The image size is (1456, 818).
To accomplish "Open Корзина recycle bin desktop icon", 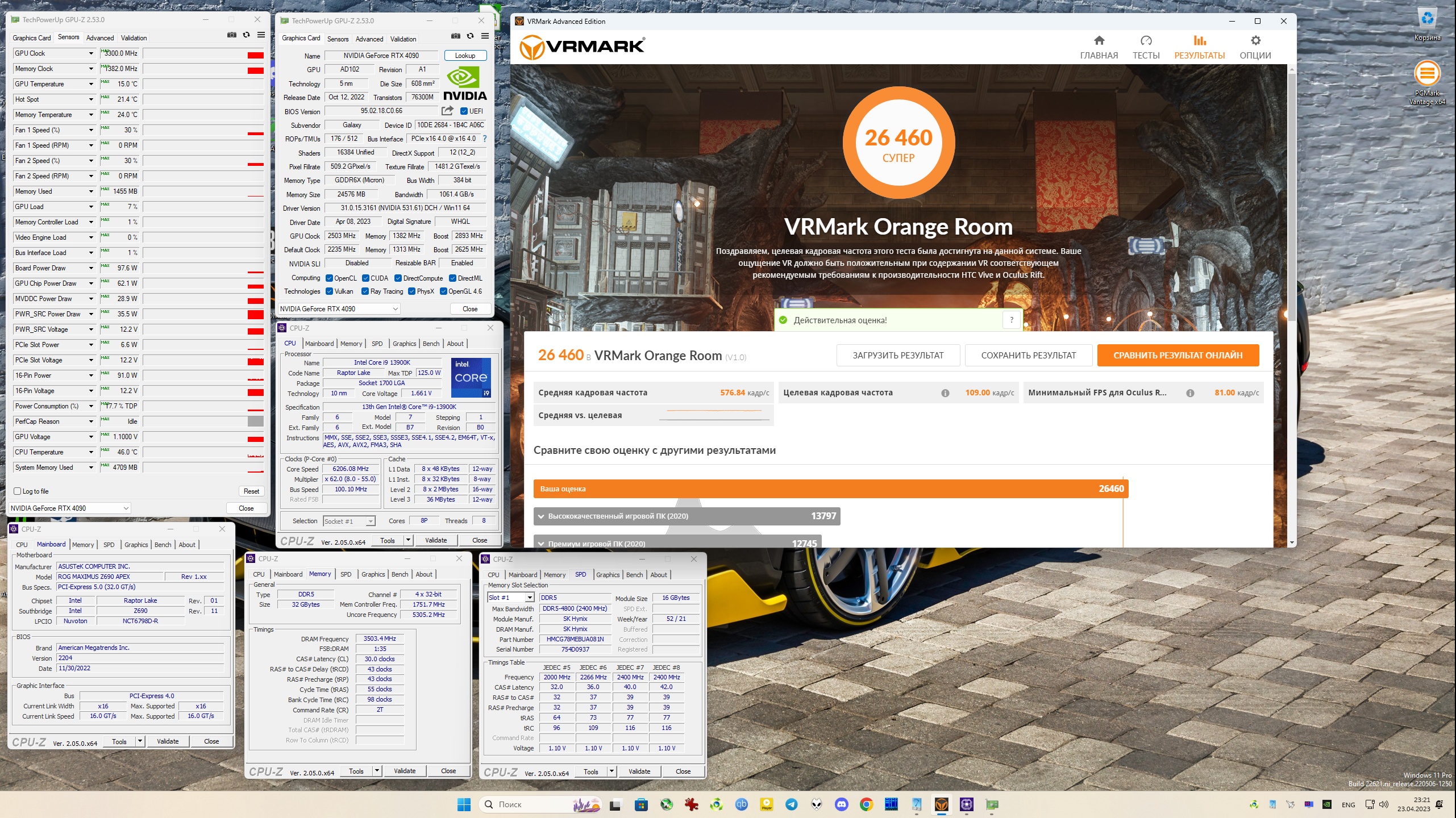I will (1427, 24).
